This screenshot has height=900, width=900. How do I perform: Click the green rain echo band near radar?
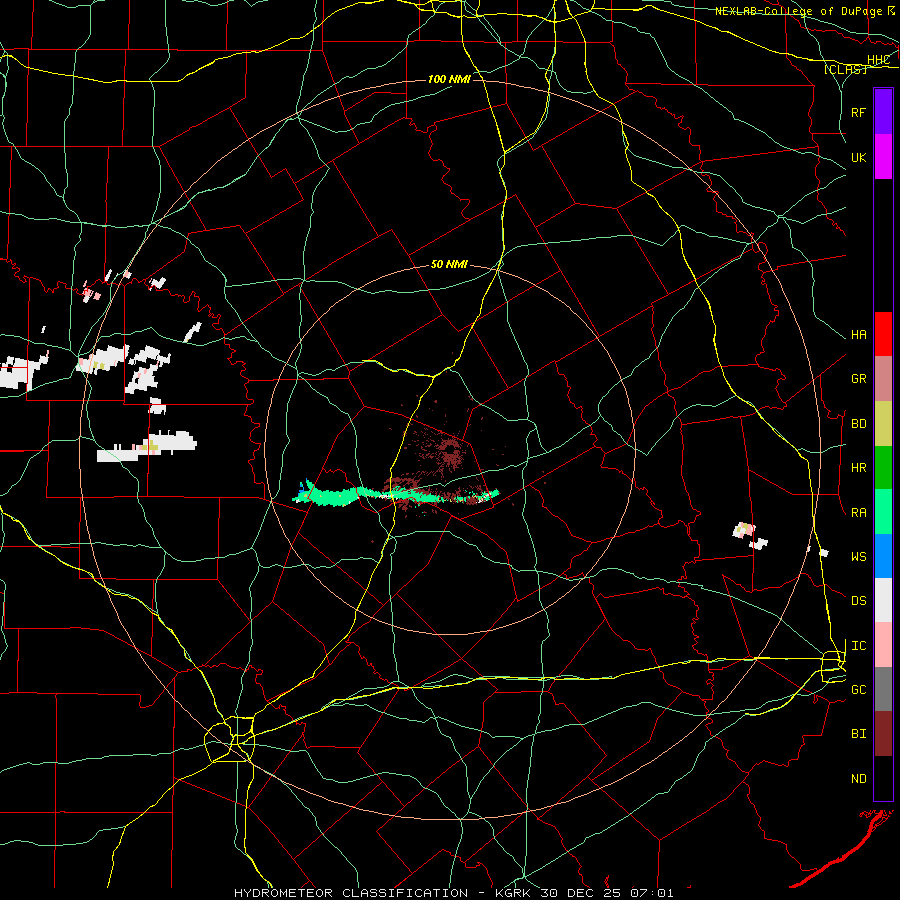[x=395, y=494]
